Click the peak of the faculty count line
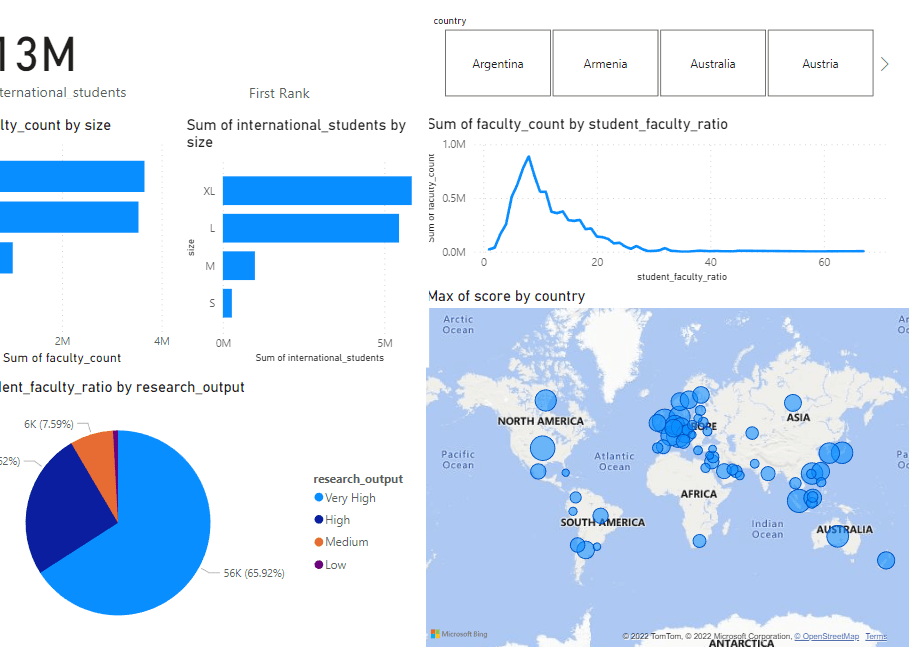Screen dimensions: 916x648 (529, 157)
